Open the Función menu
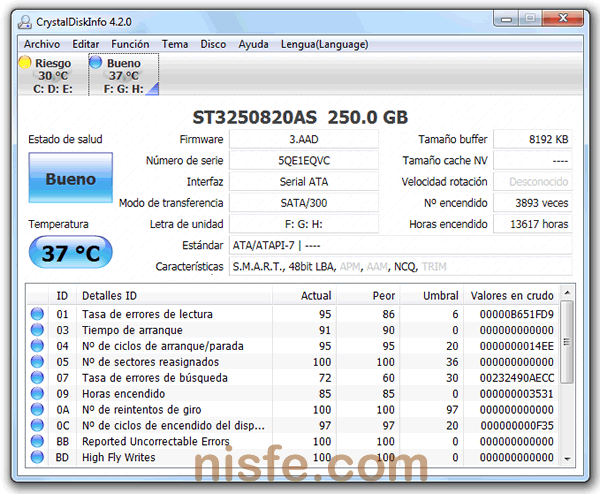 click(x=130, y=44)
